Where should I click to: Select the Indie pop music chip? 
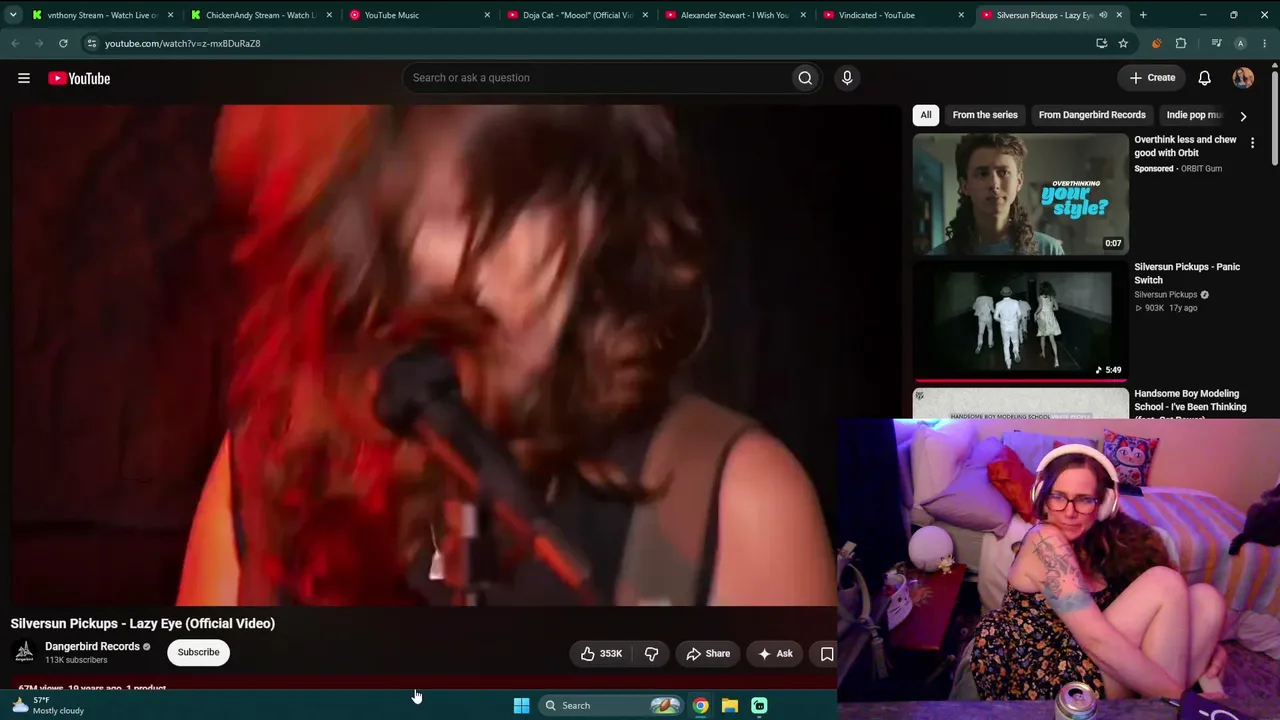1194,115
